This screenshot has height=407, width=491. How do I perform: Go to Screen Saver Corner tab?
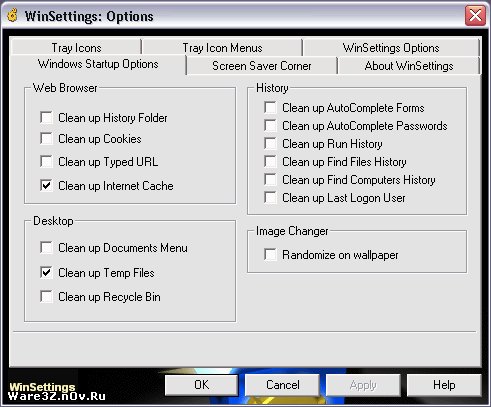point(262,66)
